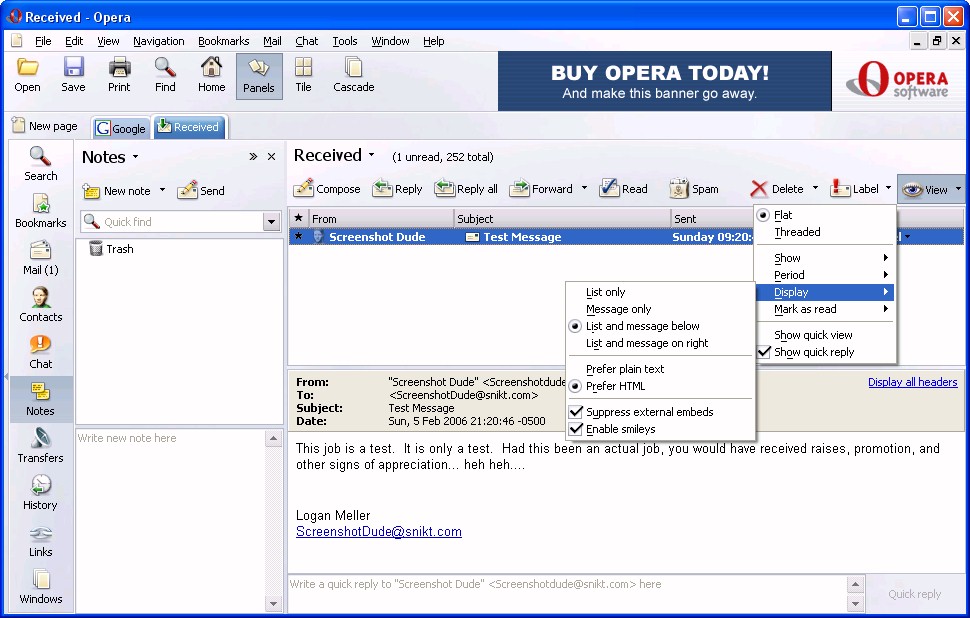Click the Reply all toolbar icon
The height and width of the screenshot is (618, 970).
click(446, 188)
